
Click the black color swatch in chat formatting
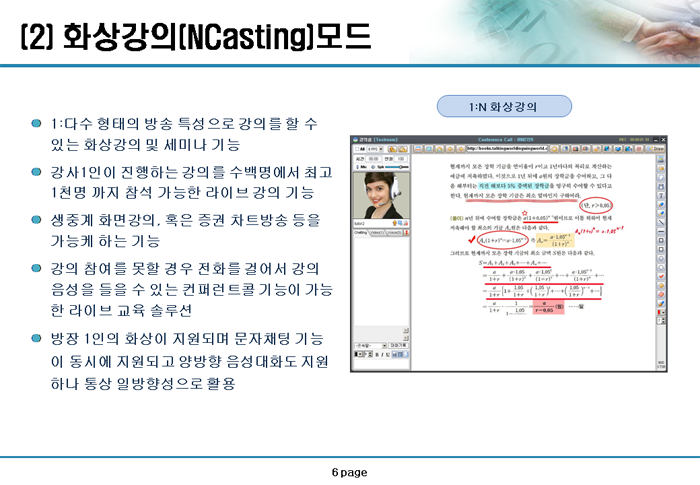pos(356,354)
